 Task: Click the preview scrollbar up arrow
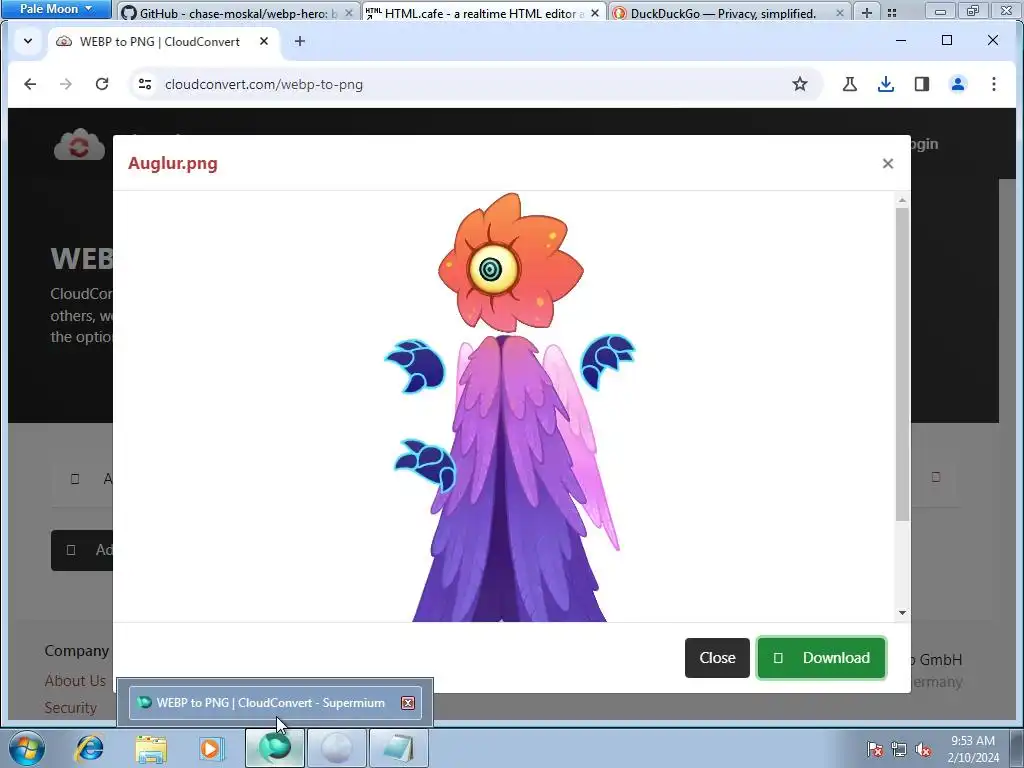pos(903,200)
